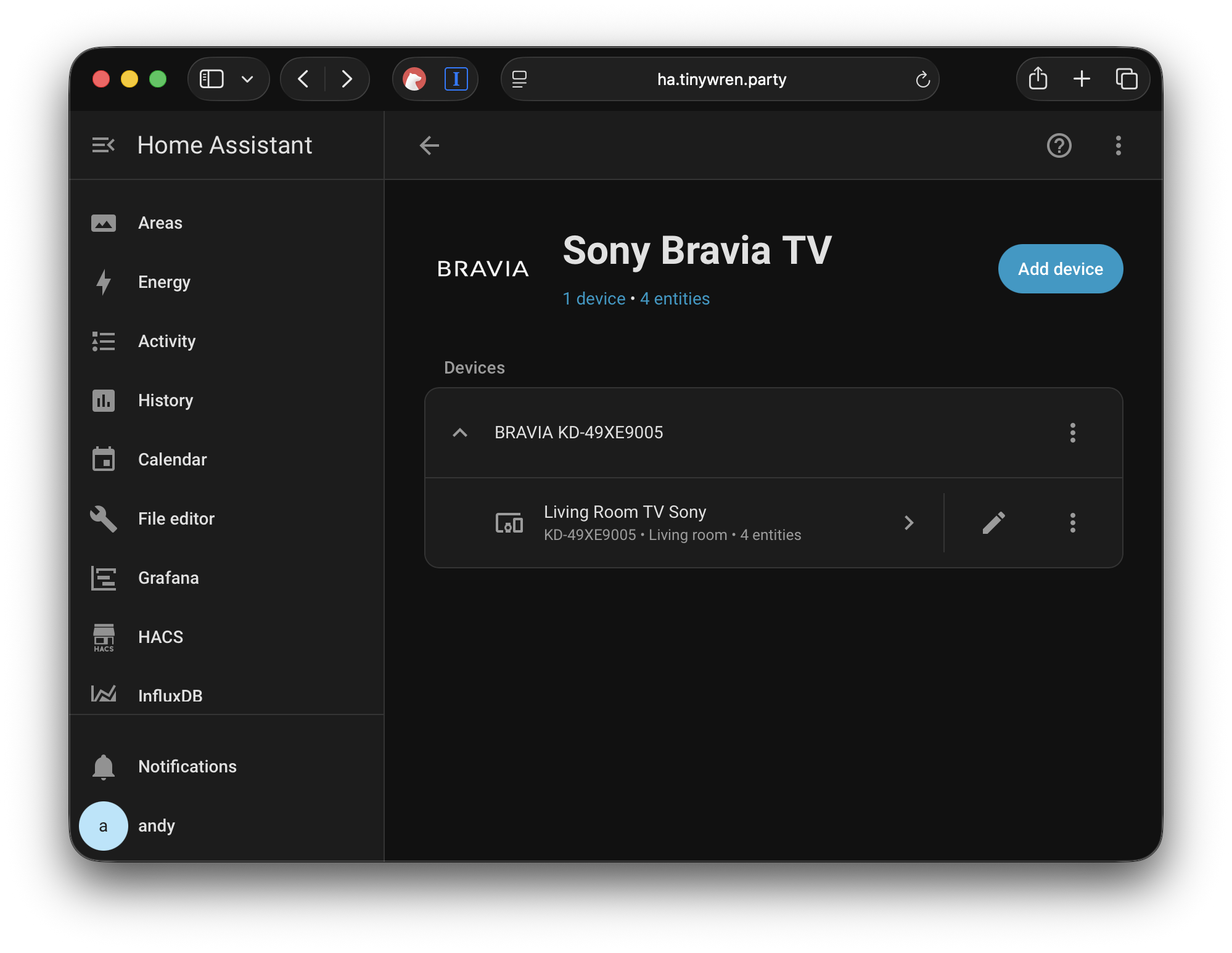The width and height of the screenshot is (1232, 953).
Task: Open the overflow menu for BRAVIA KD-49XE9005
Action: (x=1073, y=433)
